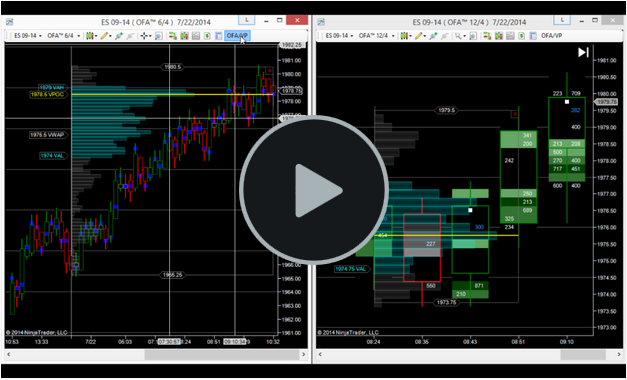Click the yellow 1978.5 VPOC label
This screenshot has width=627, height=380.
click(x=48, y=95)
